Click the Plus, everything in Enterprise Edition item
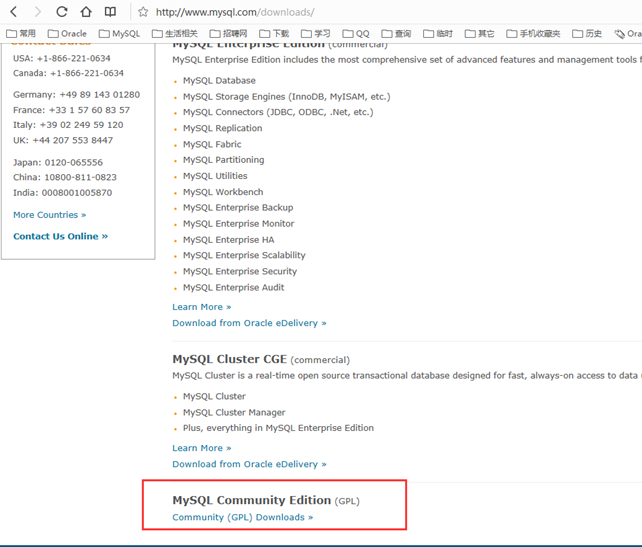The width and height of the screenshot is (642, 547). [278, 428]
